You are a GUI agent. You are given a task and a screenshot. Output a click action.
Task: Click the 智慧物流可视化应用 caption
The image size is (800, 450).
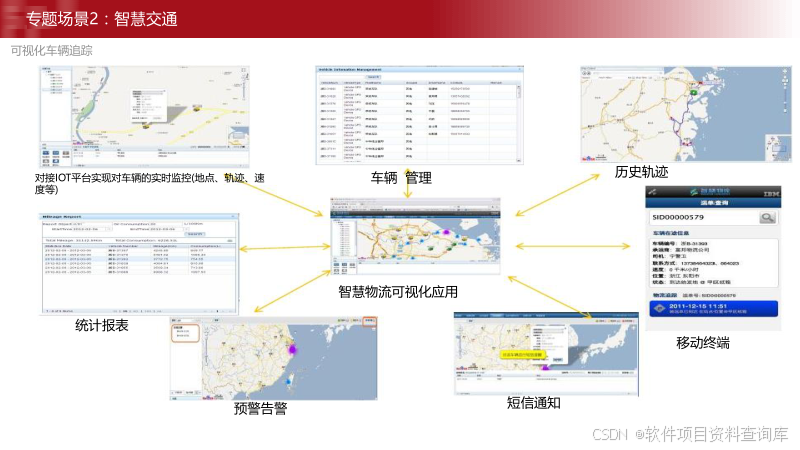(398, 292)
